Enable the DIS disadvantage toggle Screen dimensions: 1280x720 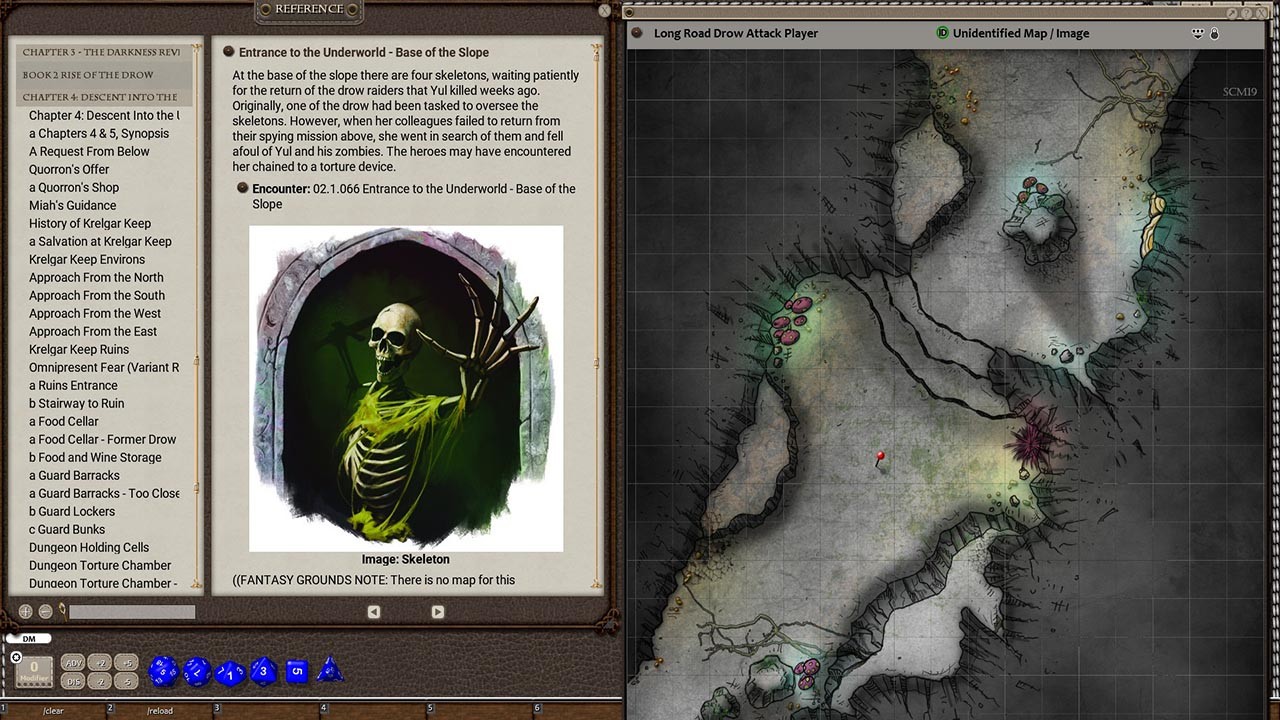pyautogui.click(x=72, y=680)
